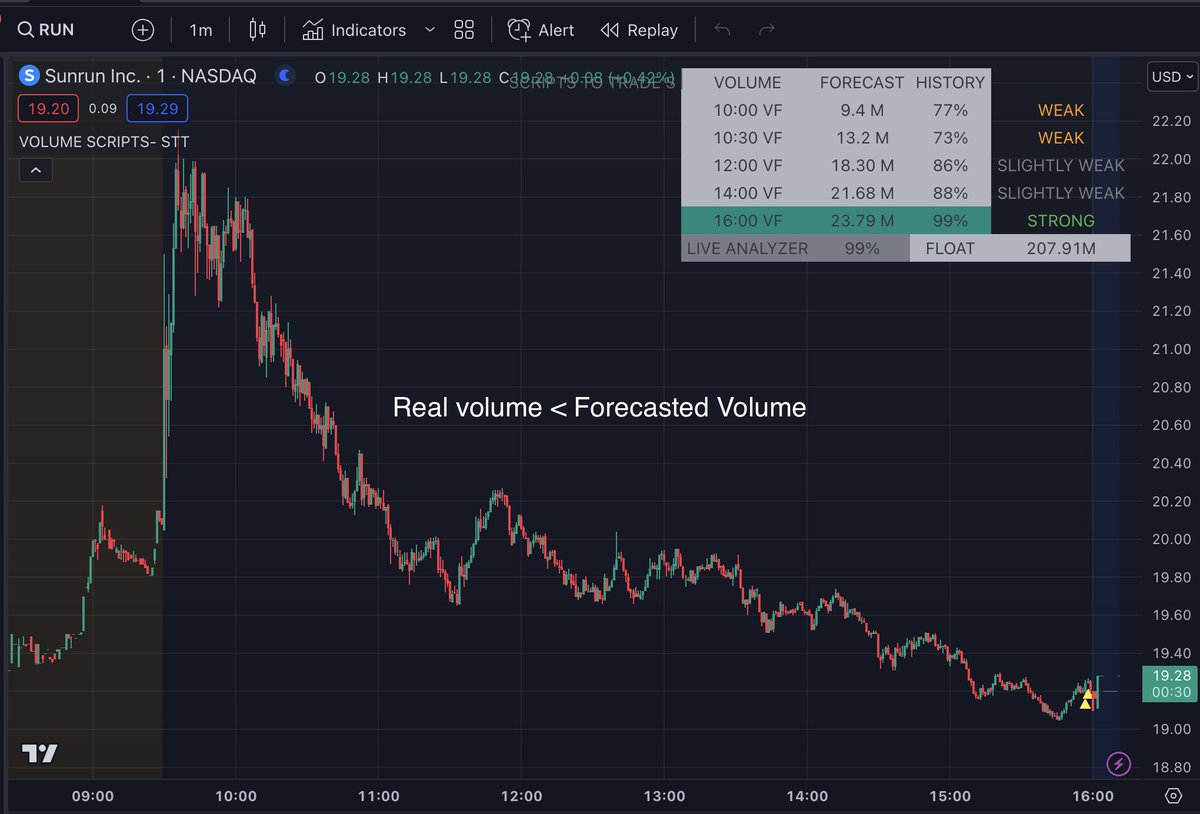Click the FORECAST column header
This screenshot has width=1200, height=814.
point(862,83)
